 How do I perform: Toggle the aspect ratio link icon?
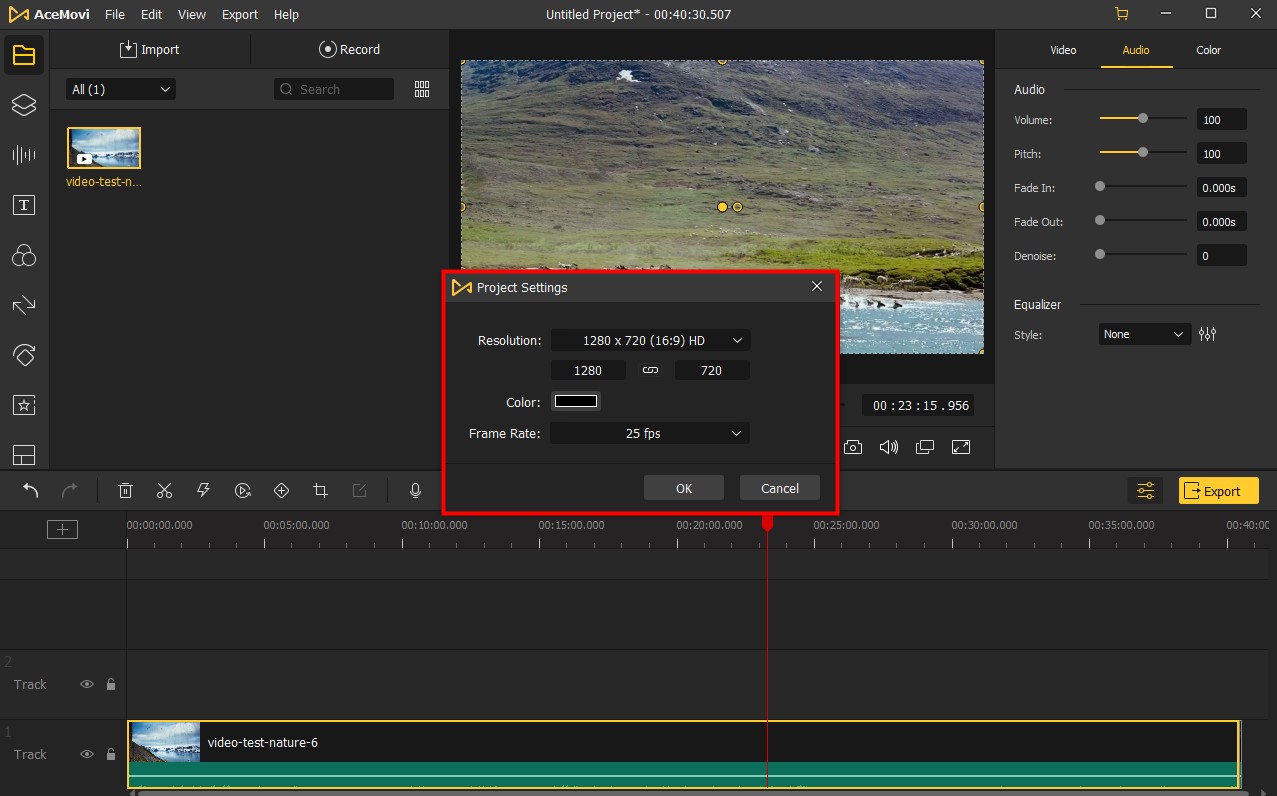tap(650, 370)
